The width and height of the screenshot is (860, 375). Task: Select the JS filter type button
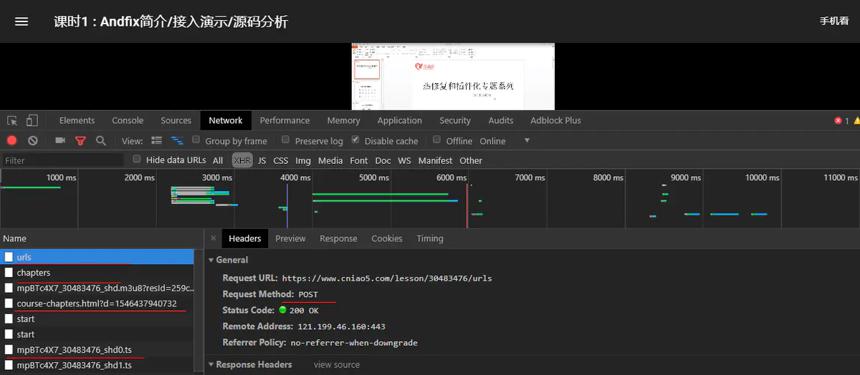(x=262, y=161)
